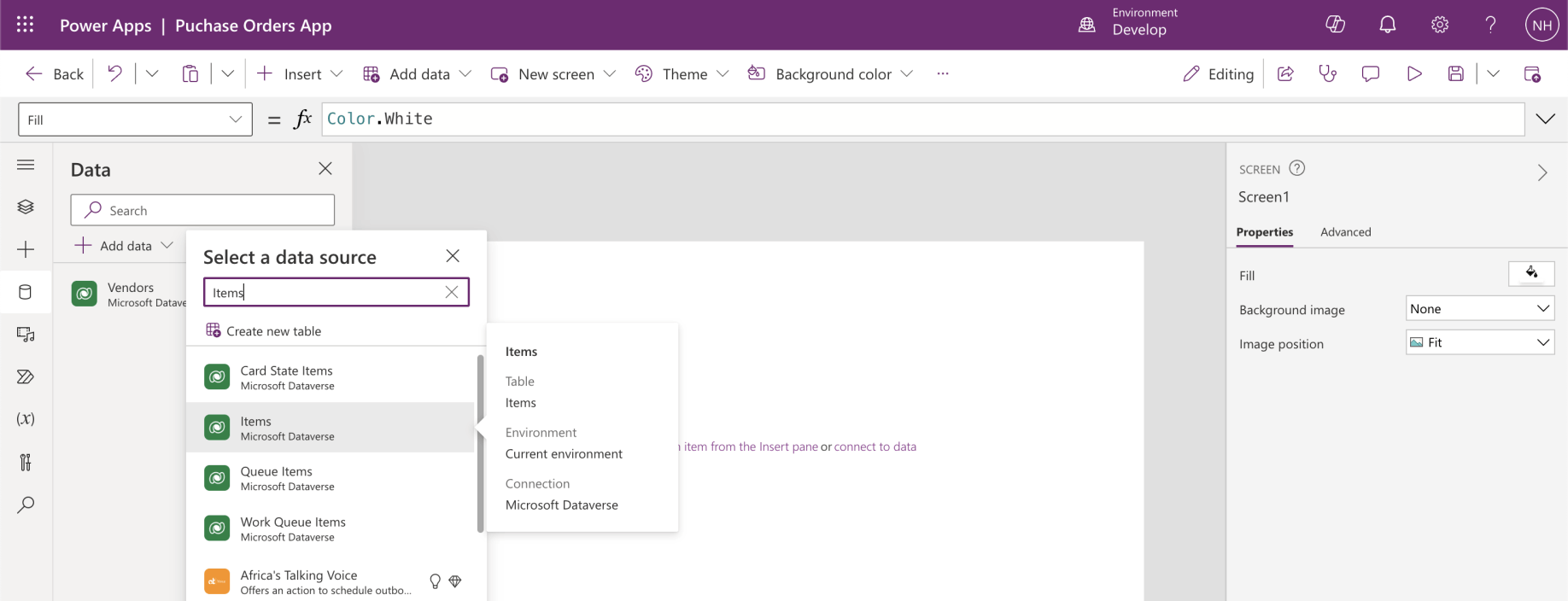Expand the formula bar chevron

click(1546, 119)
